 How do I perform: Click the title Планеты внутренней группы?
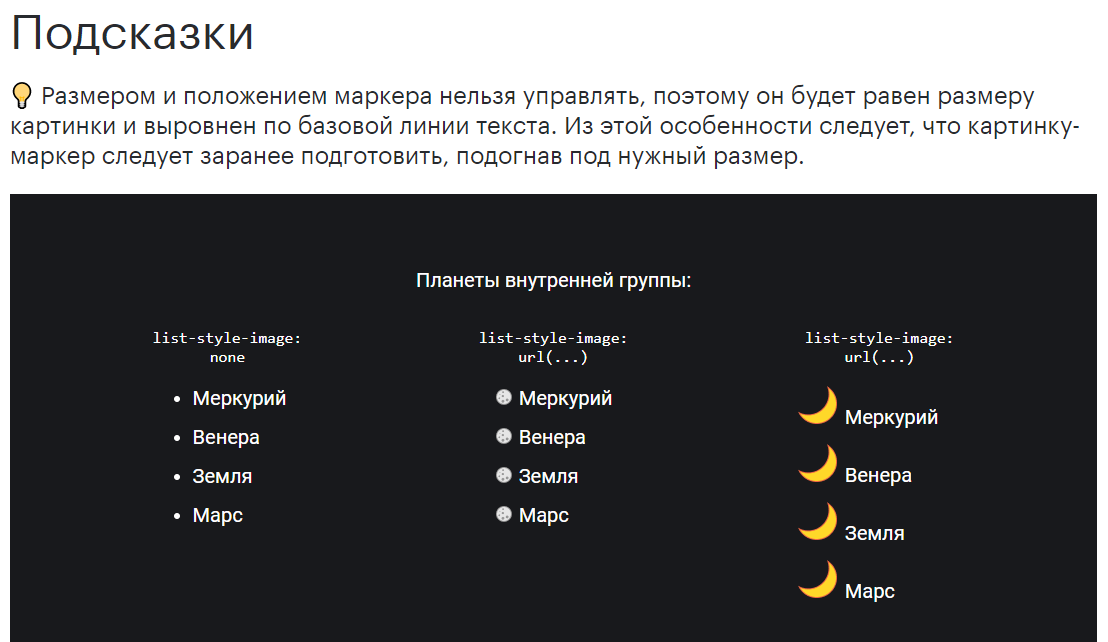(x=553, y=280)
